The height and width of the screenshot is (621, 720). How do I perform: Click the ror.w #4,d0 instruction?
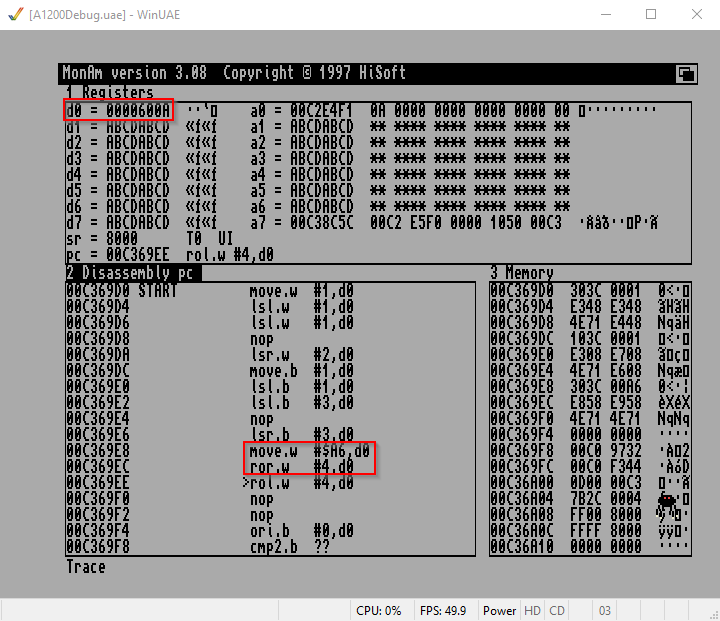301,467
